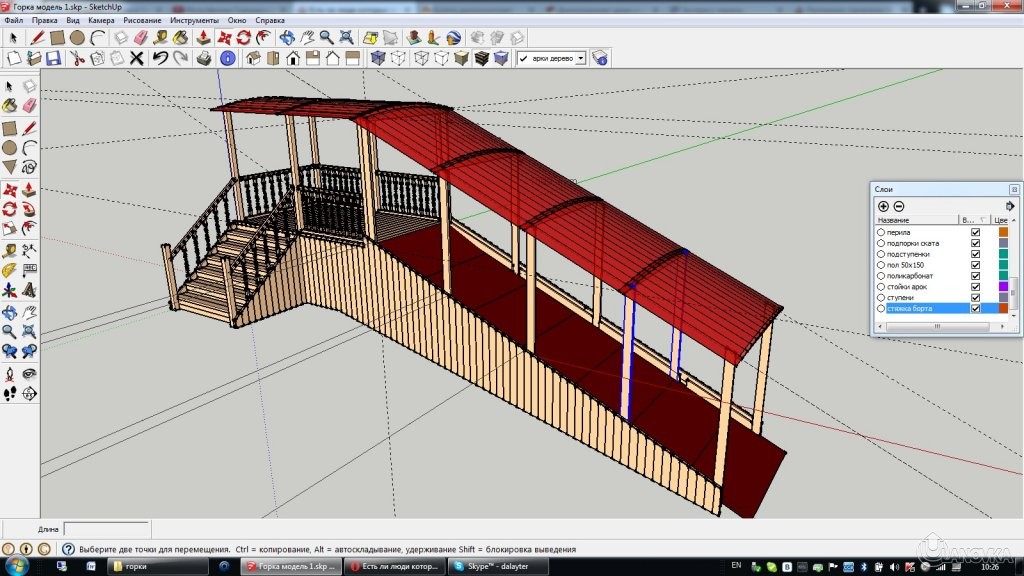The width and height of the screenshot is (1024, 576).
Task: Set ступени as active layer radio button
Action: coord(881,298)
